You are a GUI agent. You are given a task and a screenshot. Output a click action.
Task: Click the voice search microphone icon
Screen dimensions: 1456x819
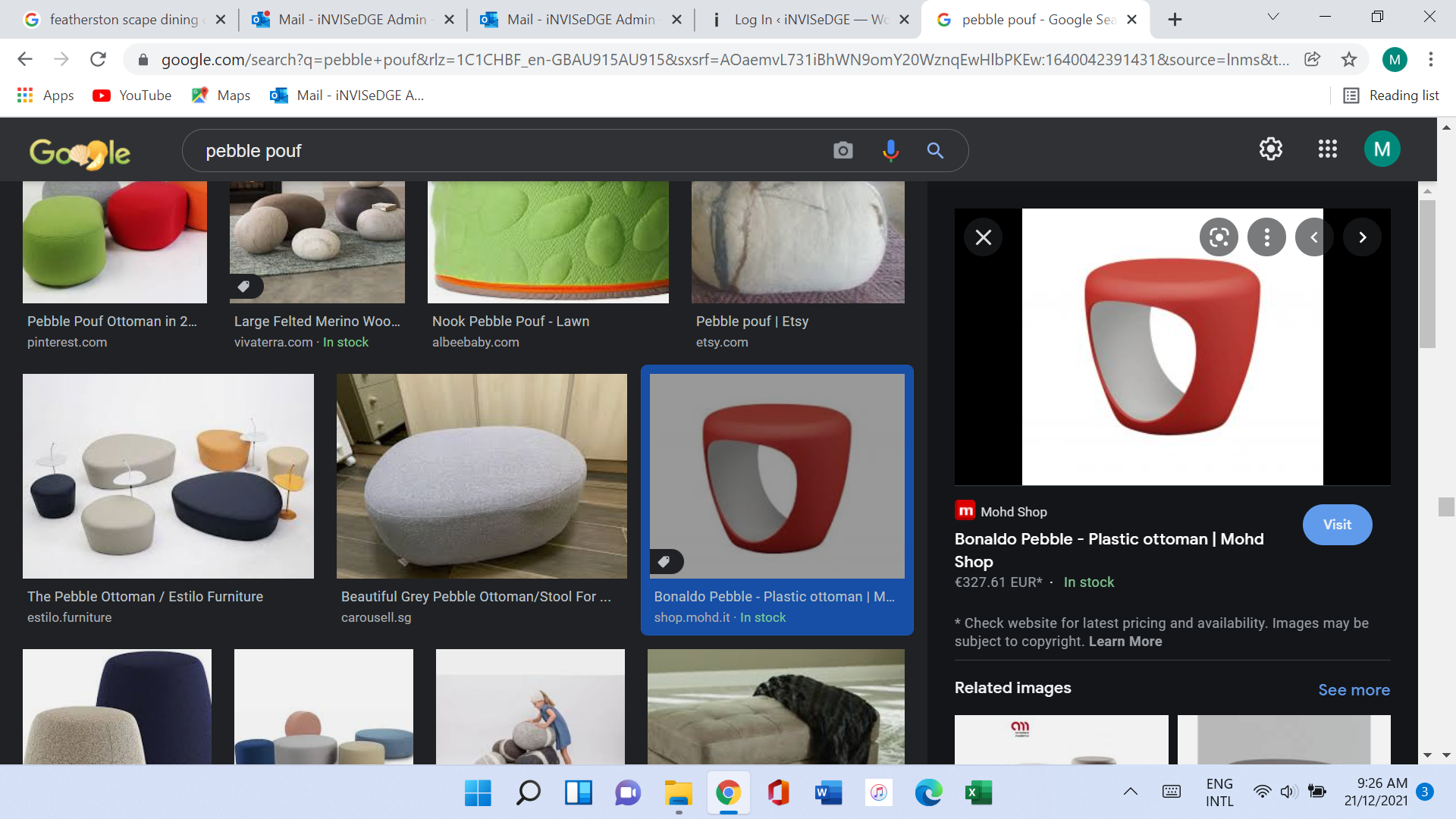tap(890, 151)
